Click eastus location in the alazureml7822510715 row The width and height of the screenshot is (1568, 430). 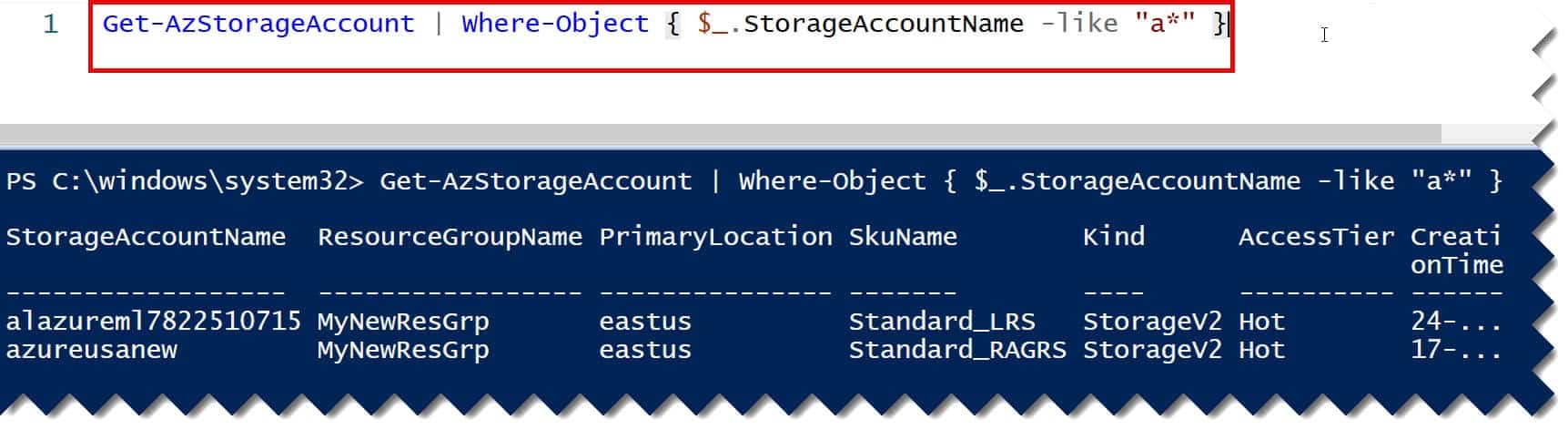click(x=645, y=322)
